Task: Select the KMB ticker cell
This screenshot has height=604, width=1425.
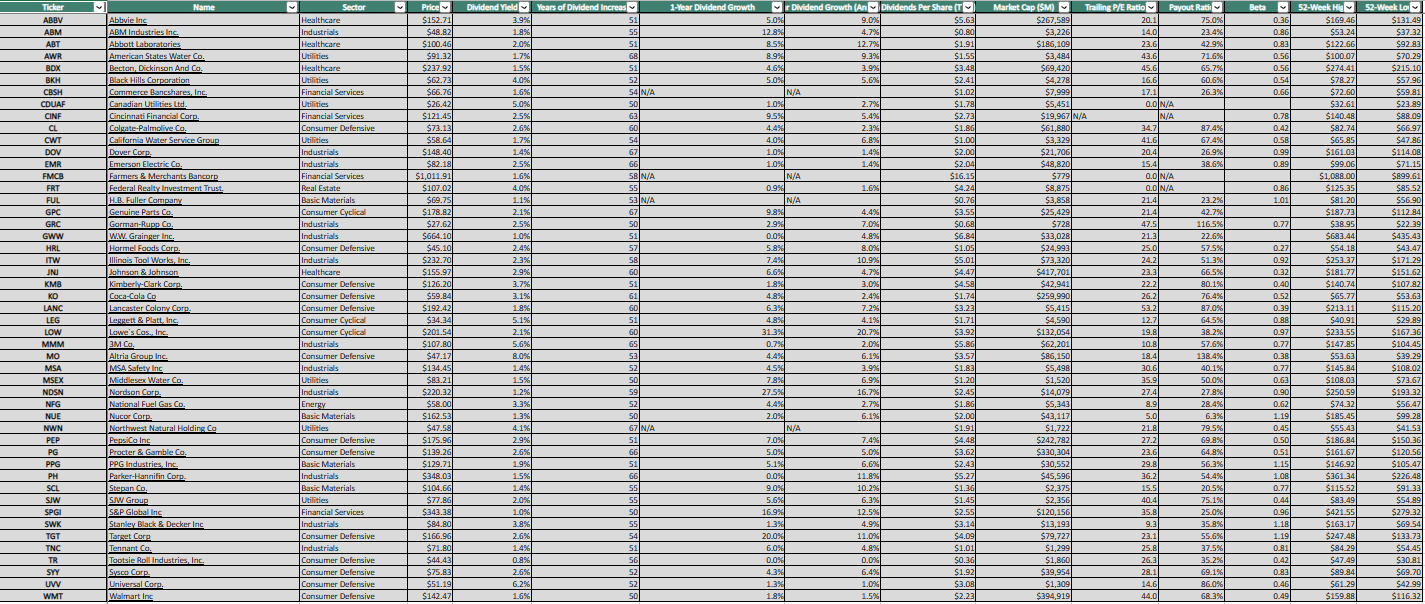Action: point(53,284)
